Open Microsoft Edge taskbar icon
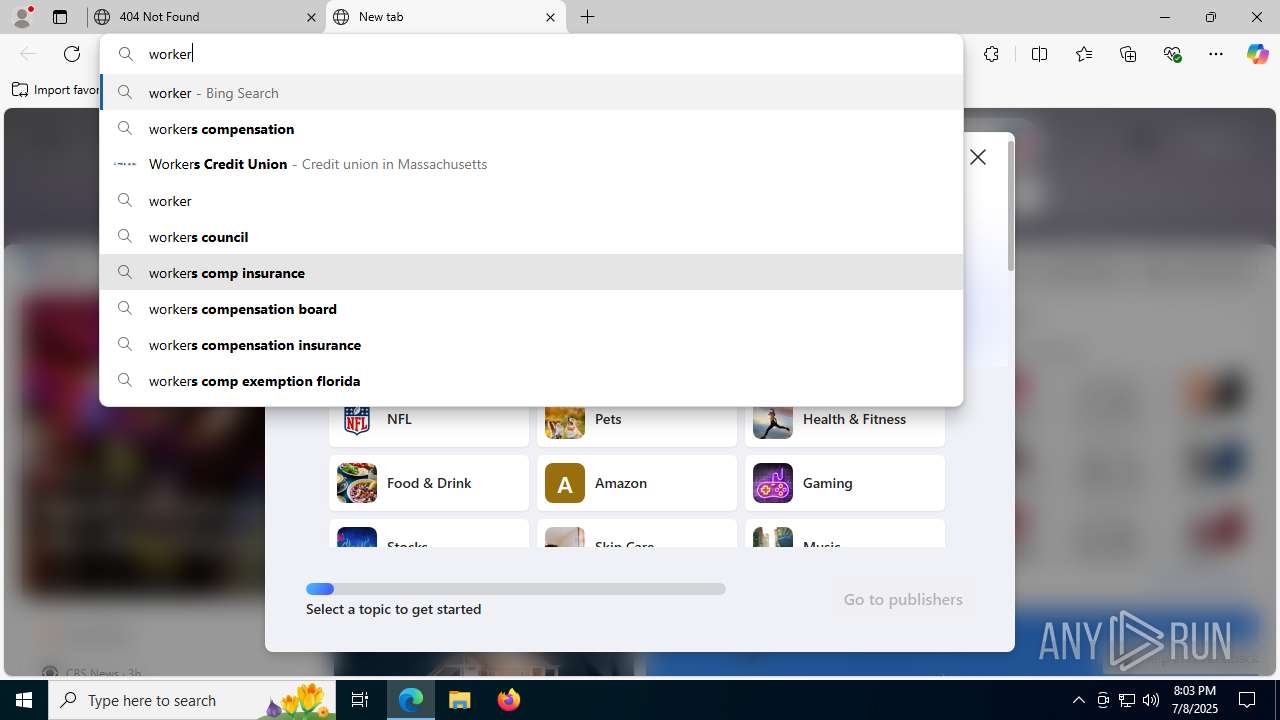This screenshot has width=1280, height=720. (411, 700)
